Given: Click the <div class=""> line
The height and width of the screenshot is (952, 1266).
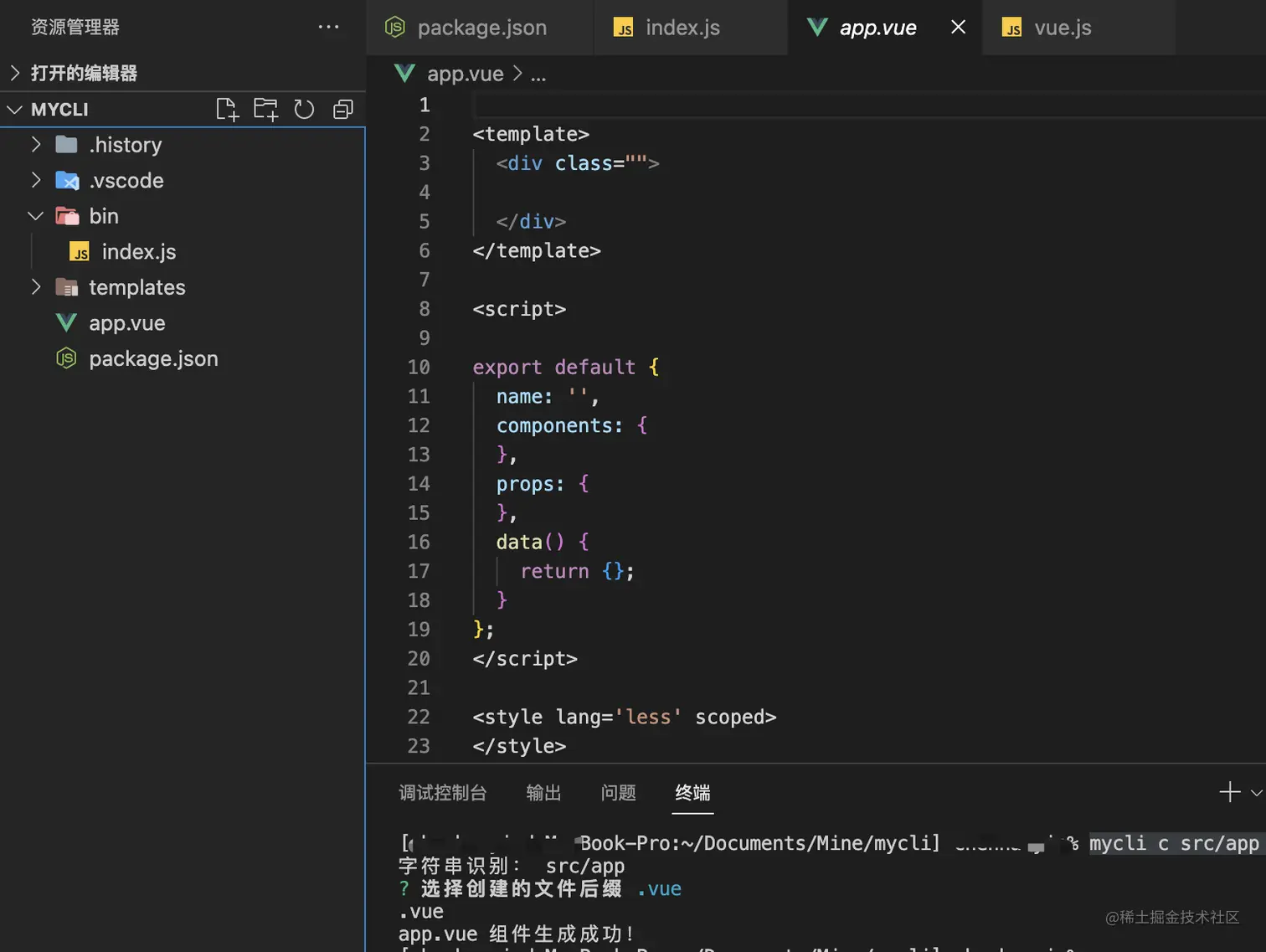Looking at the screenshot, I should pos(578,163).
